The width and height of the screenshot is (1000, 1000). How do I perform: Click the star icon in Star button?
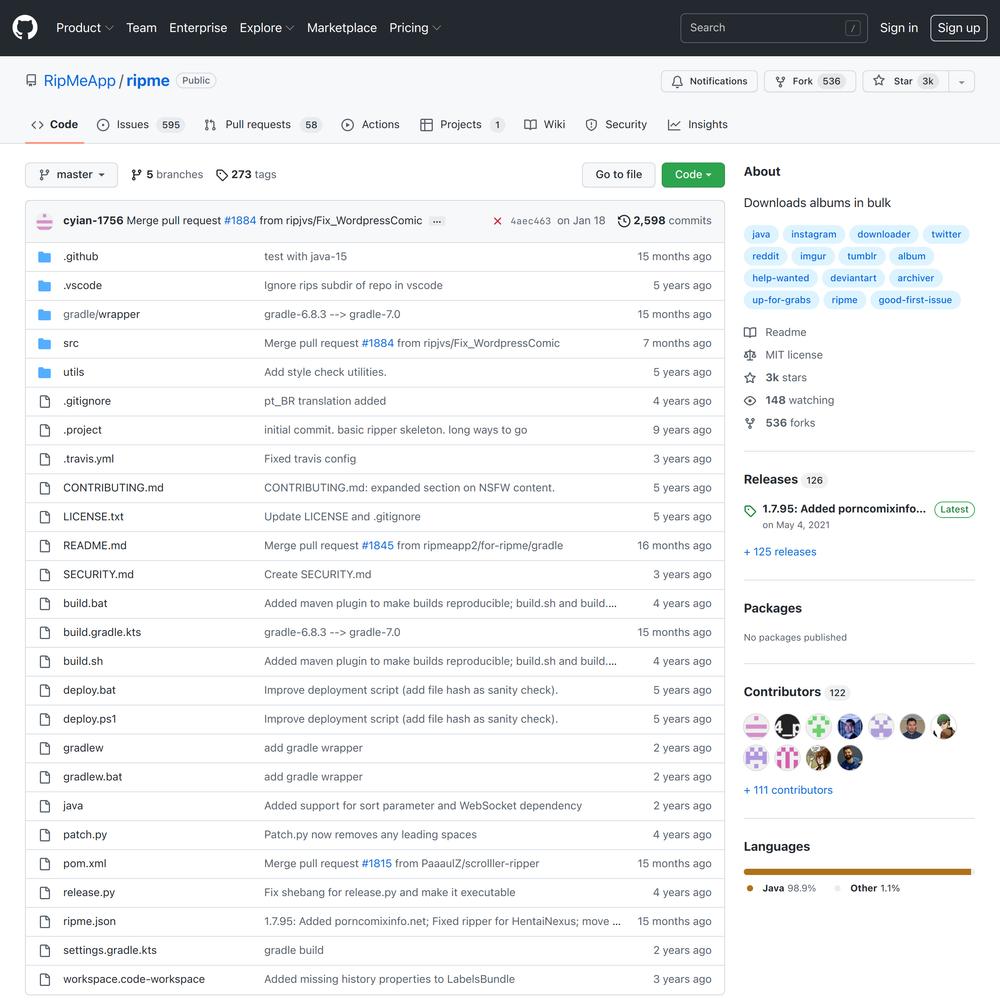tap(879, 80)
